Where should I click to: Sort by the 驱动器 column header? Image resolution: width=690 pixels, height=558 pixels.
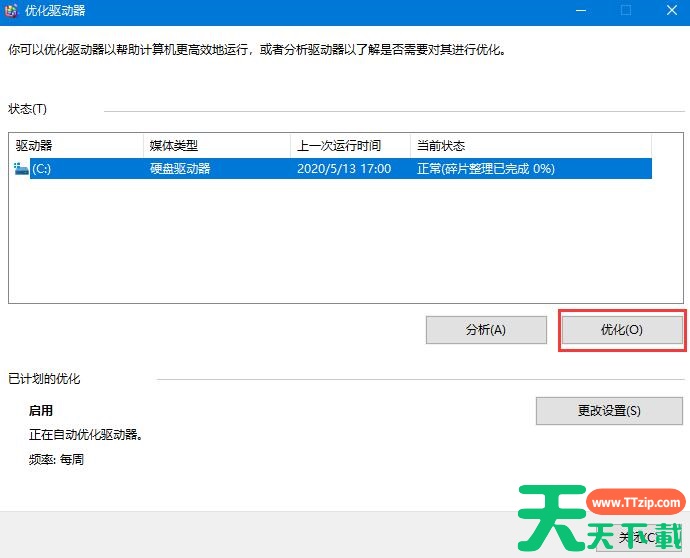[x=75, y=146]
